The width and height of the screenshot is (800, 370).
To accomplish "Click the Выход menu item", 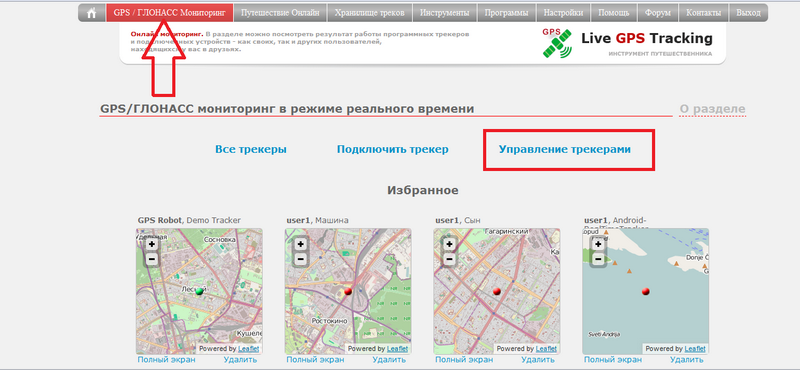I will 748,13.
